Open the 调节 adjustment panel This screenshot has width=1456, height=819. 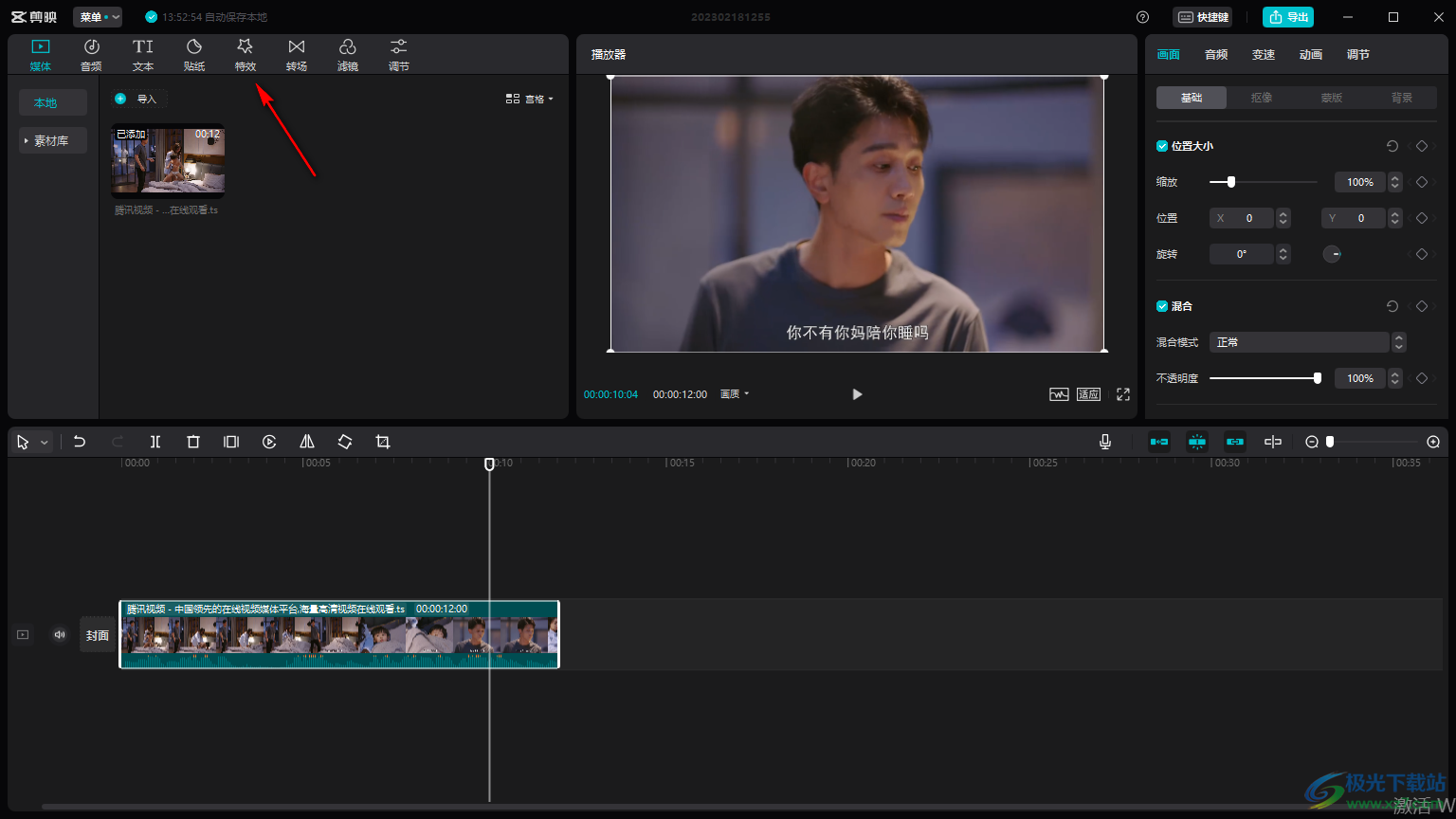399,54
